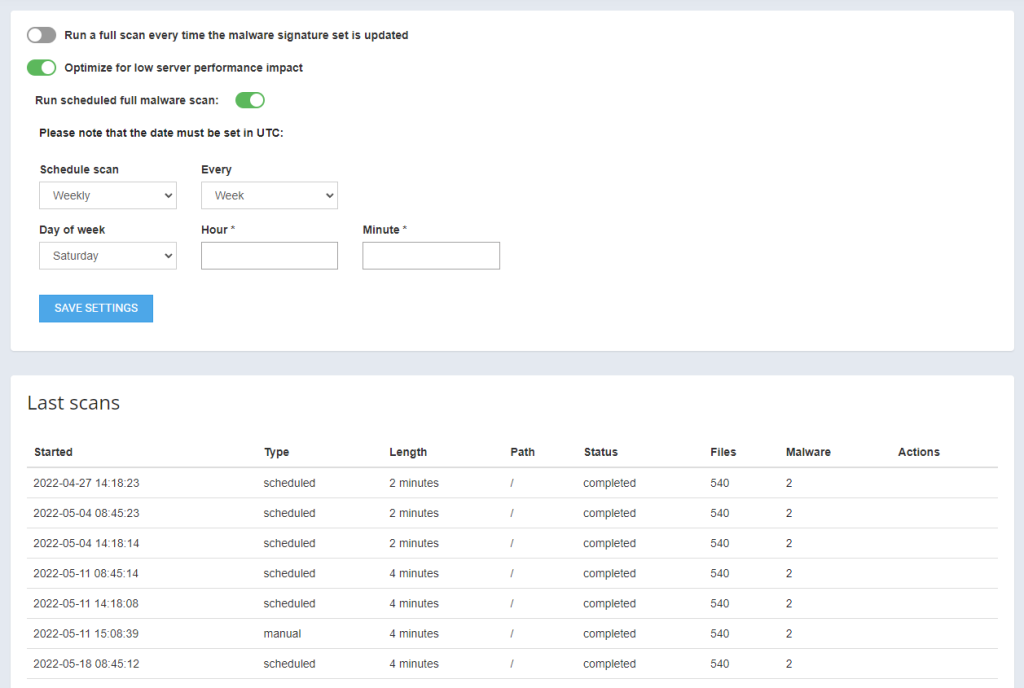
Task: Click the Type column header
Action: coord(276,452)
